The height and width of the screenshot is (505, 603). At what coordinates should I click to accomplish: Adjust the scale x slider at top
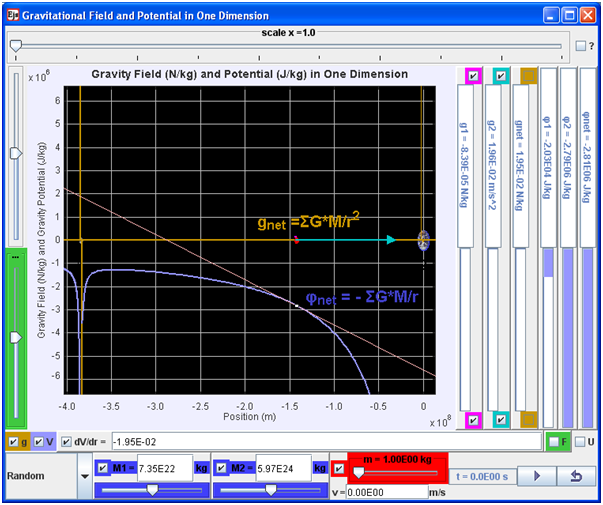coord(16,46)
